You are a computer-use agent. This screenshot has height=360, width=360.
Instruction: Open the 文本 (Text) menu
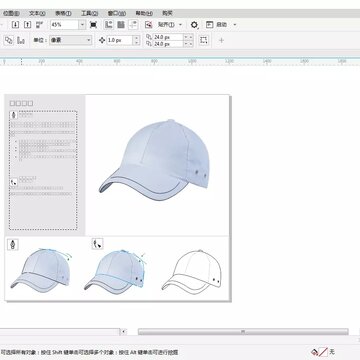pyautogui.click(x=37, y=13)
